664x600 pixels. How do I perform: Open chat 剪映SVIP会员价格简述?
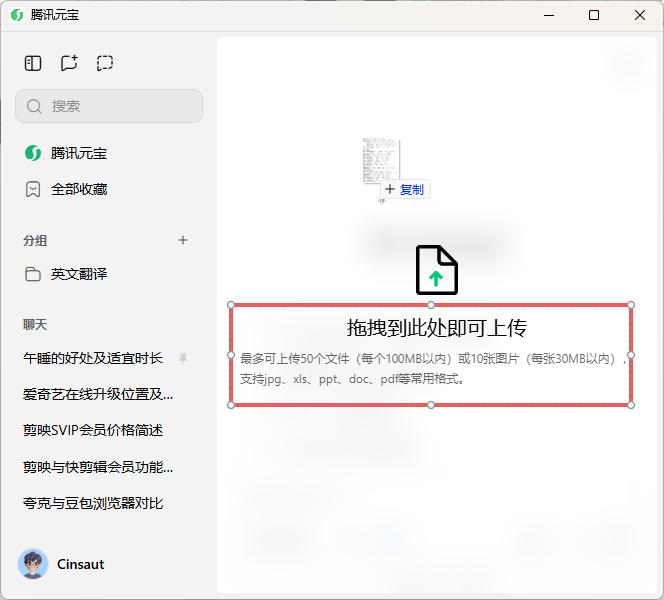pos(93,430)
